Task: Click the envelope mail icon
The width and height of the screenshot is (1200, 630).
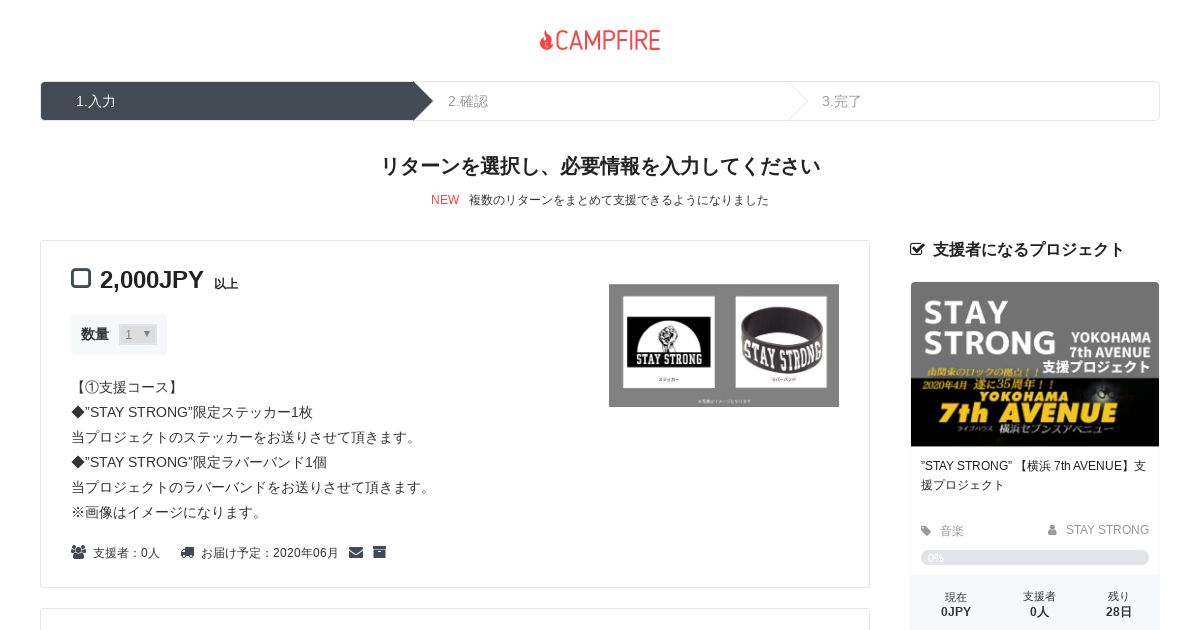Action: pyautogui.click(x=356, y=552)
